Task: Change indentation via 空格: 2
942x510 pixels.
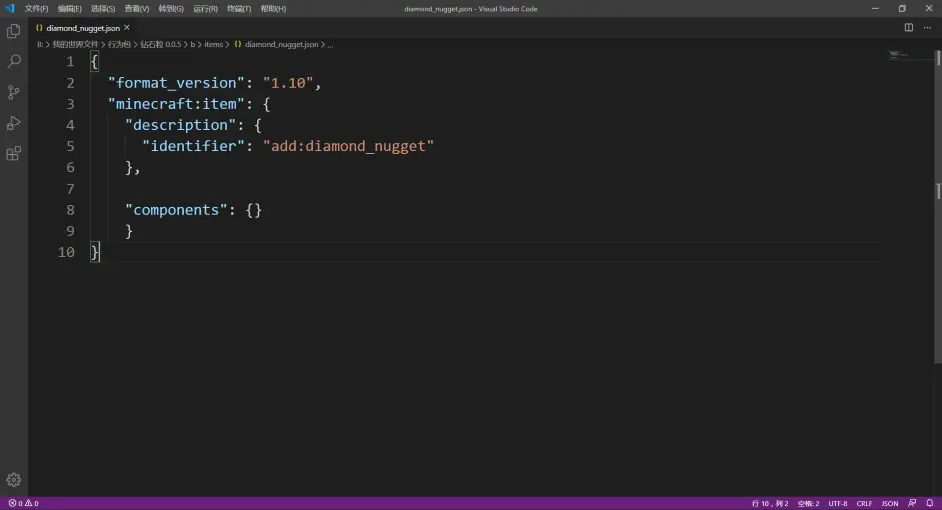Action: coord(808,503)
